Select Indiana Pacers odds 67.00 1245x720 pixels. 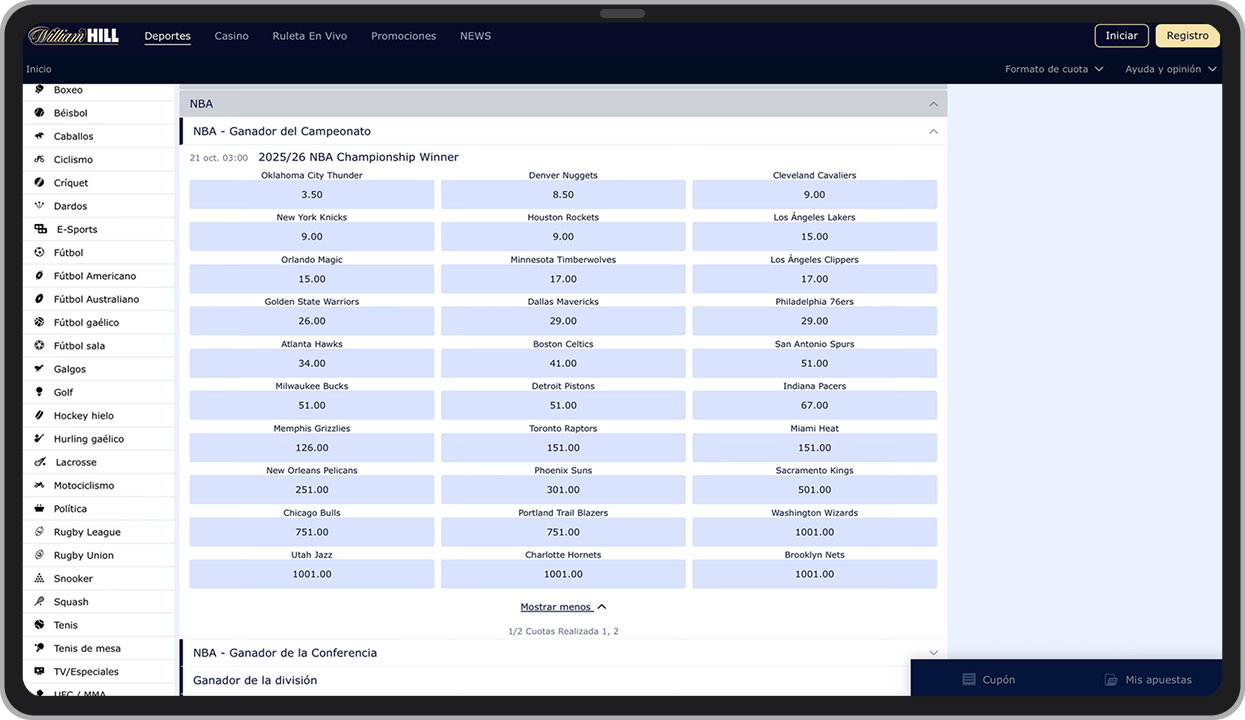coord(814,405)
